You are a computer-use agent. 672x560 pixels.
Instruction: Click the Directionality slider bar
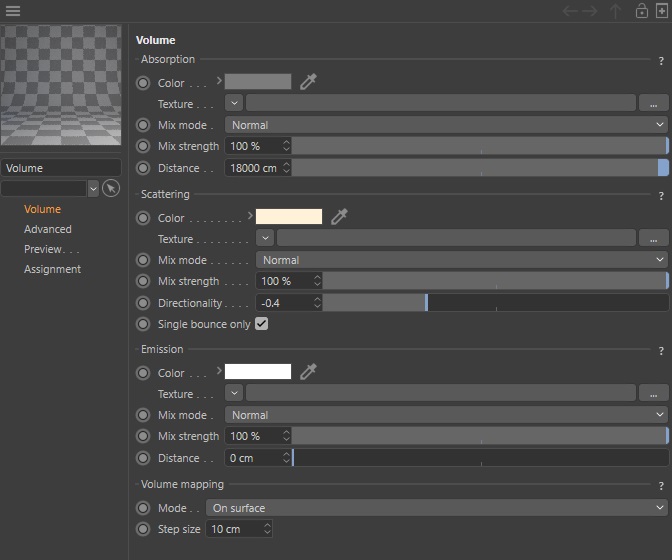pyautogui.click(x=496, y=303)
